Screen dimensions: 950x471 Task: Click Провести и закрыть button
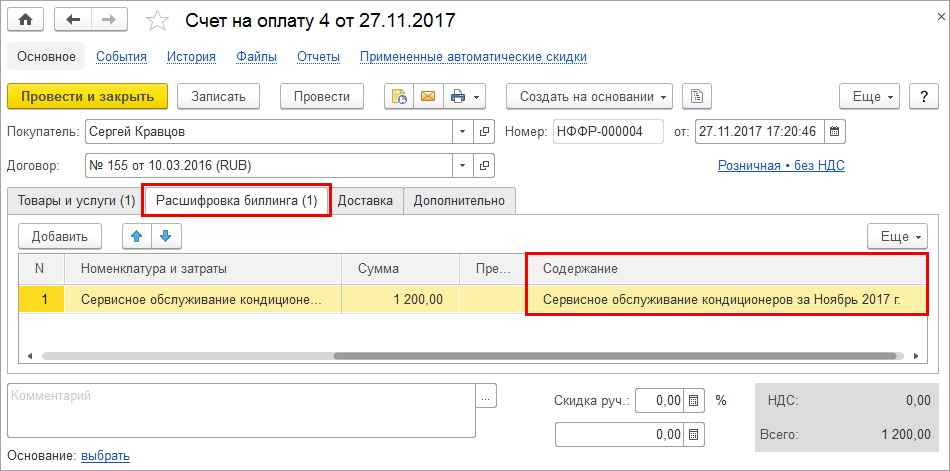(x=87, y=96)
